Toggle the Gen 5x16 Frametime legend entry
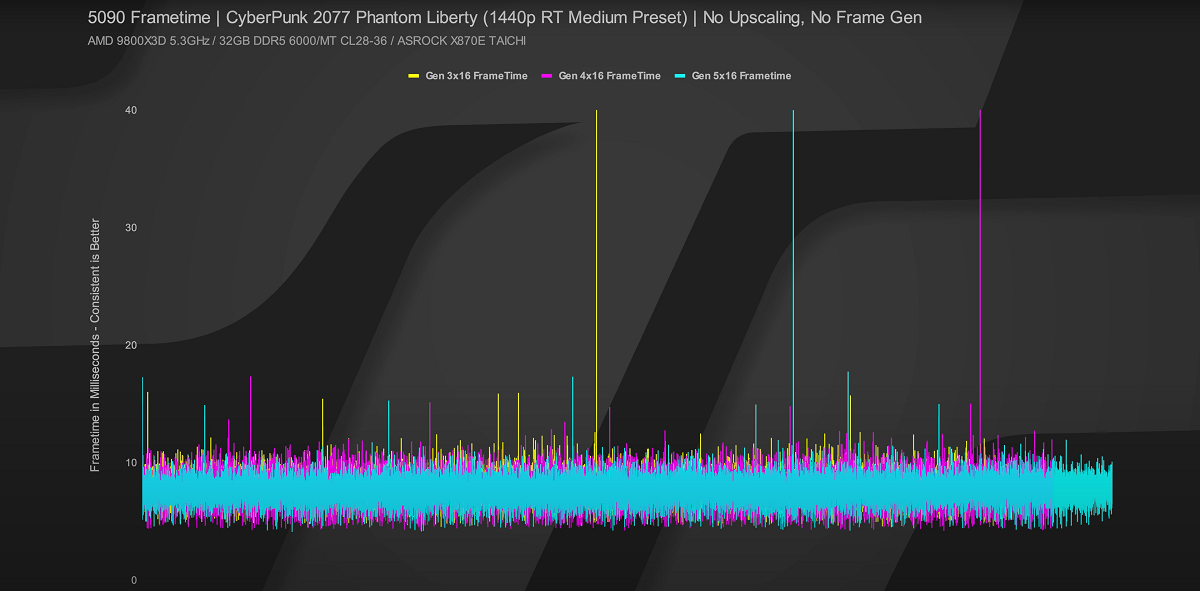 (x=733, y=76)
